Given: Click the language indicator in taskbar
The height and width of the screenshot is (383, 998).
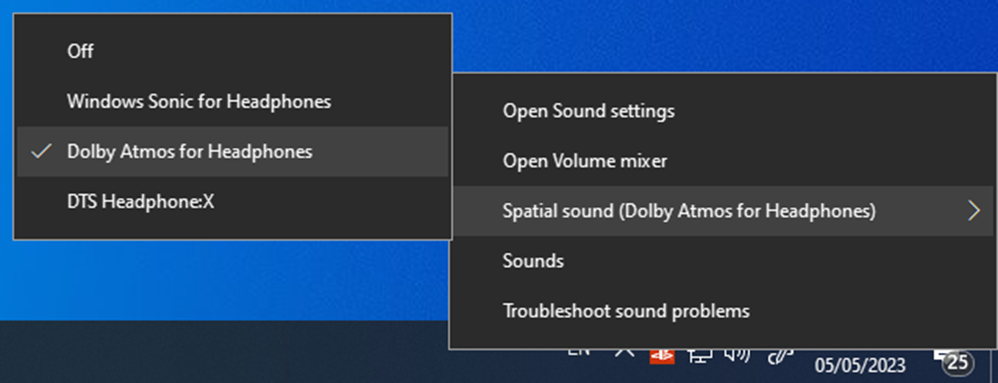Looking at the screenshot, I should pos(579,352).
